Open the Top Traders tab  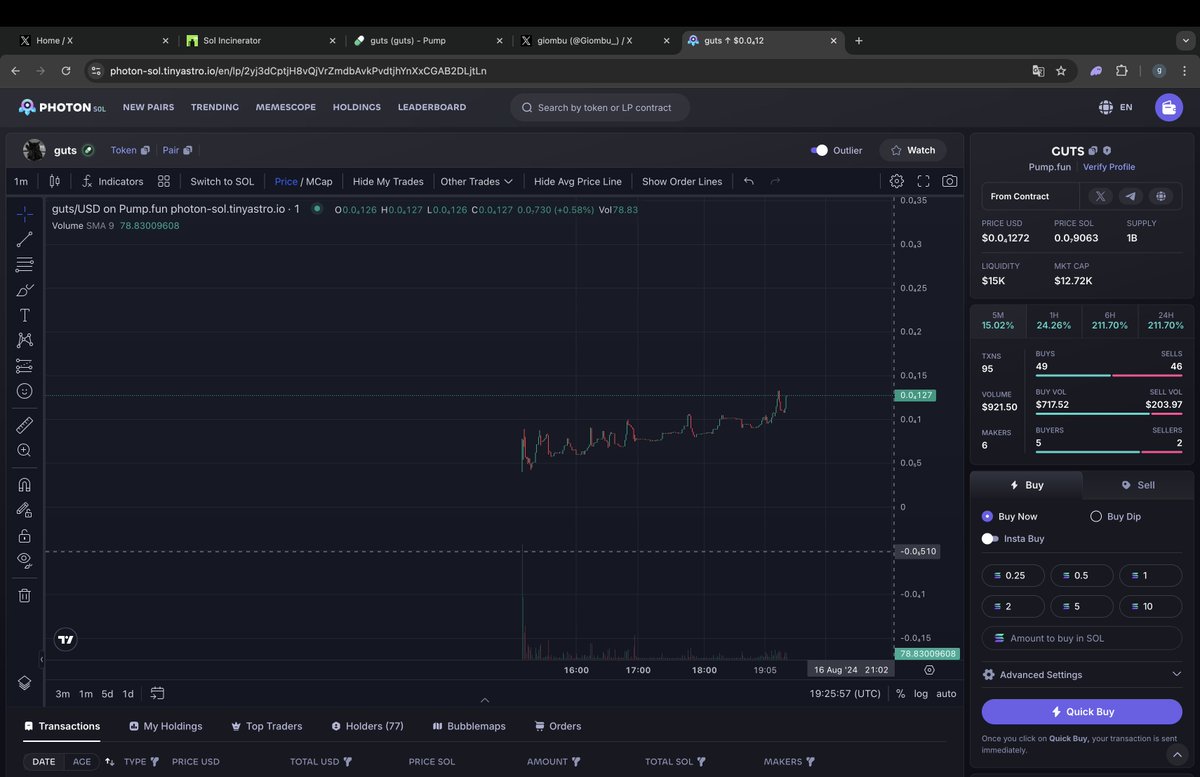[x=266, y=726]
